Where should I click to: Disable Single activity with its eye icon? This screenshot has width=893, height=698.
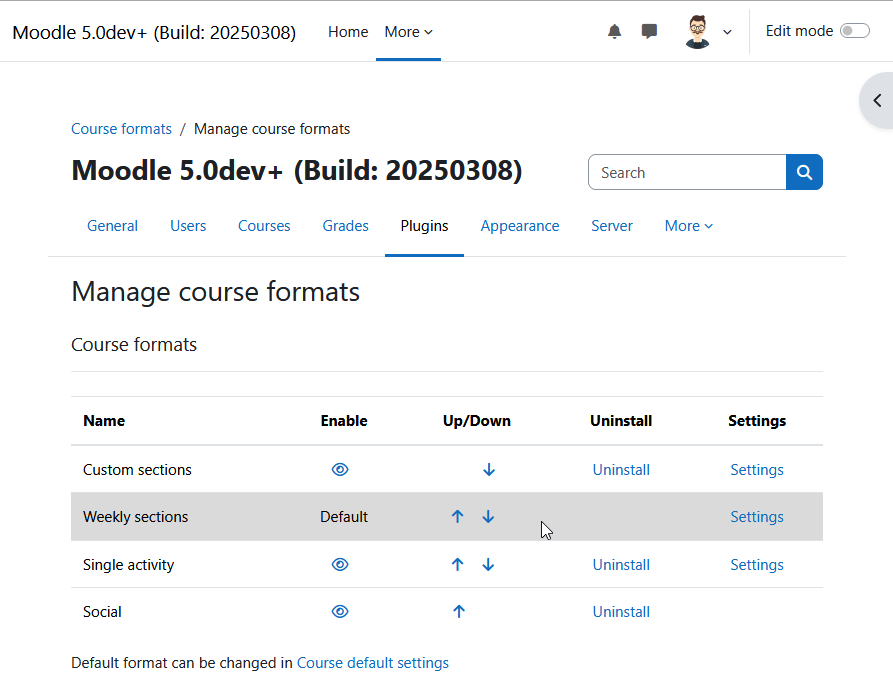click(340, 565)
